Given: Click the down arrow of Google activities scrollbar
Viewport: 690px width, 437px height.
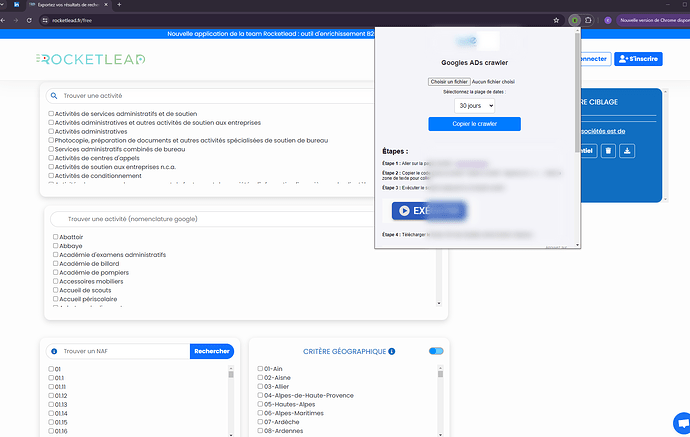Looking at the screenshot, I should 439,303.
